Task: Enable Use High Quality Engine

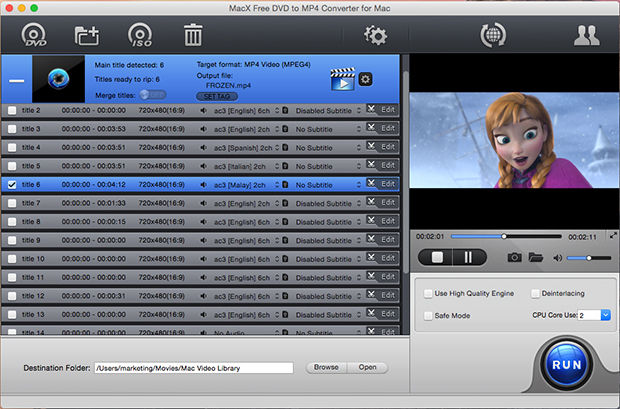Action: coord(428,293)
